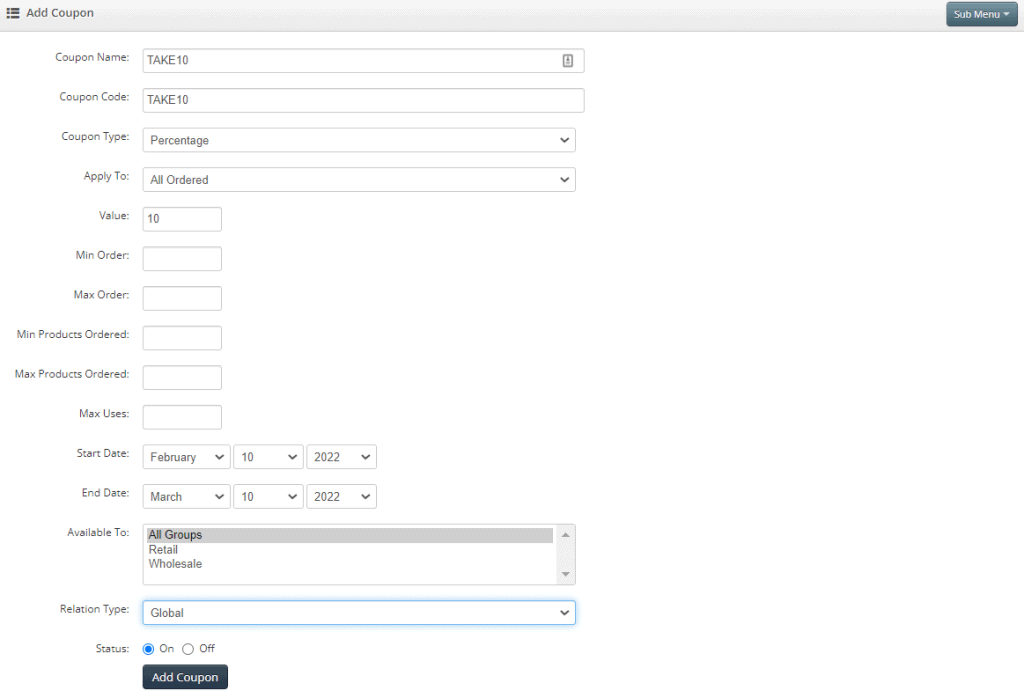
Task: Open the End Date year dropdown
Action: pos(342,497)
